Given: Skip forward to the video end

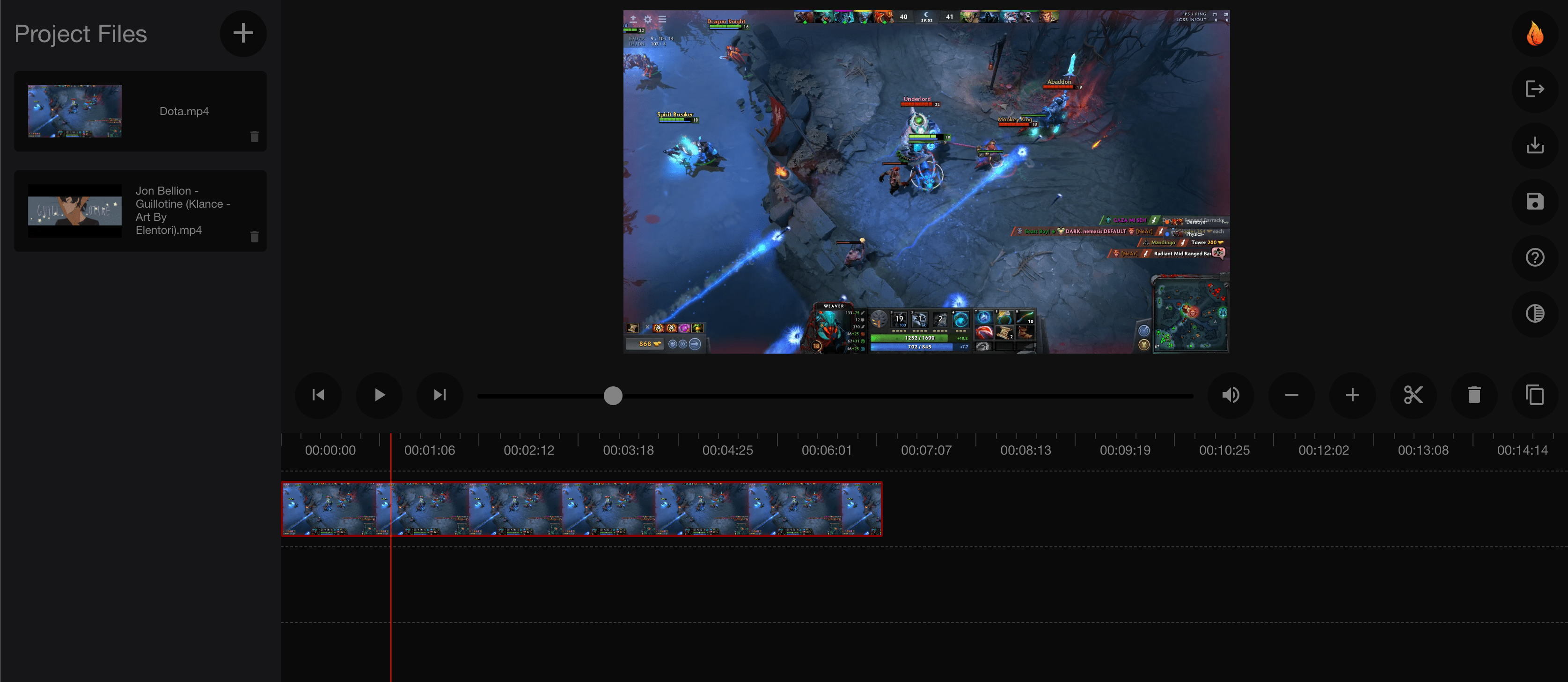Looking at the screenshot, I should click(440, 395).
